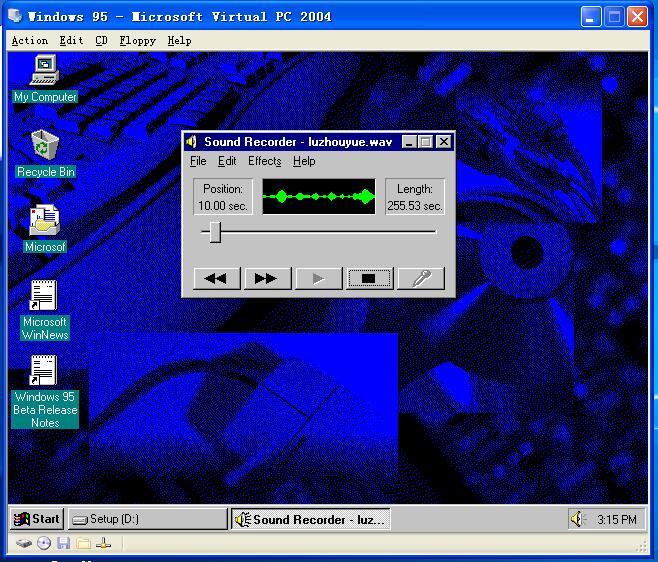Open the CD menu in Virtual PC
This screenshot has height=562, width=658.
tap(102, 41)
